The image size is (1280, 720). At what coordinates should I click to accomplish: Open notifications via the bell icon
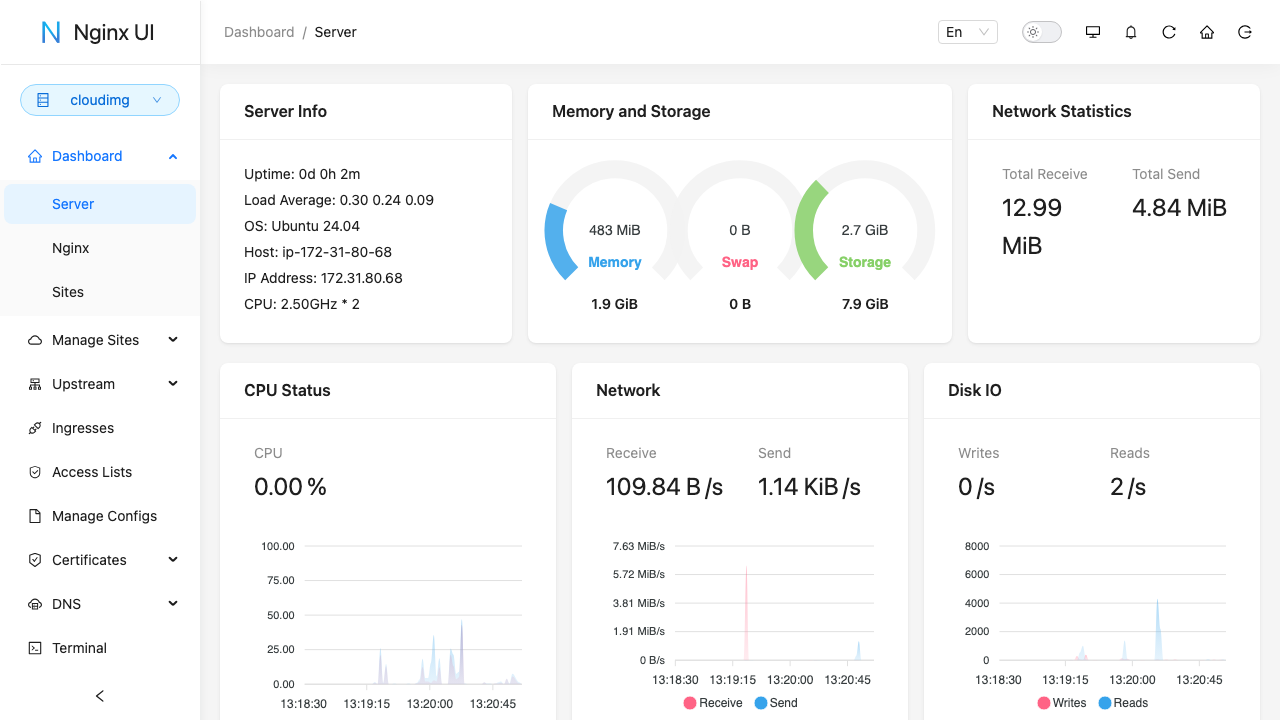point(1131,32)
